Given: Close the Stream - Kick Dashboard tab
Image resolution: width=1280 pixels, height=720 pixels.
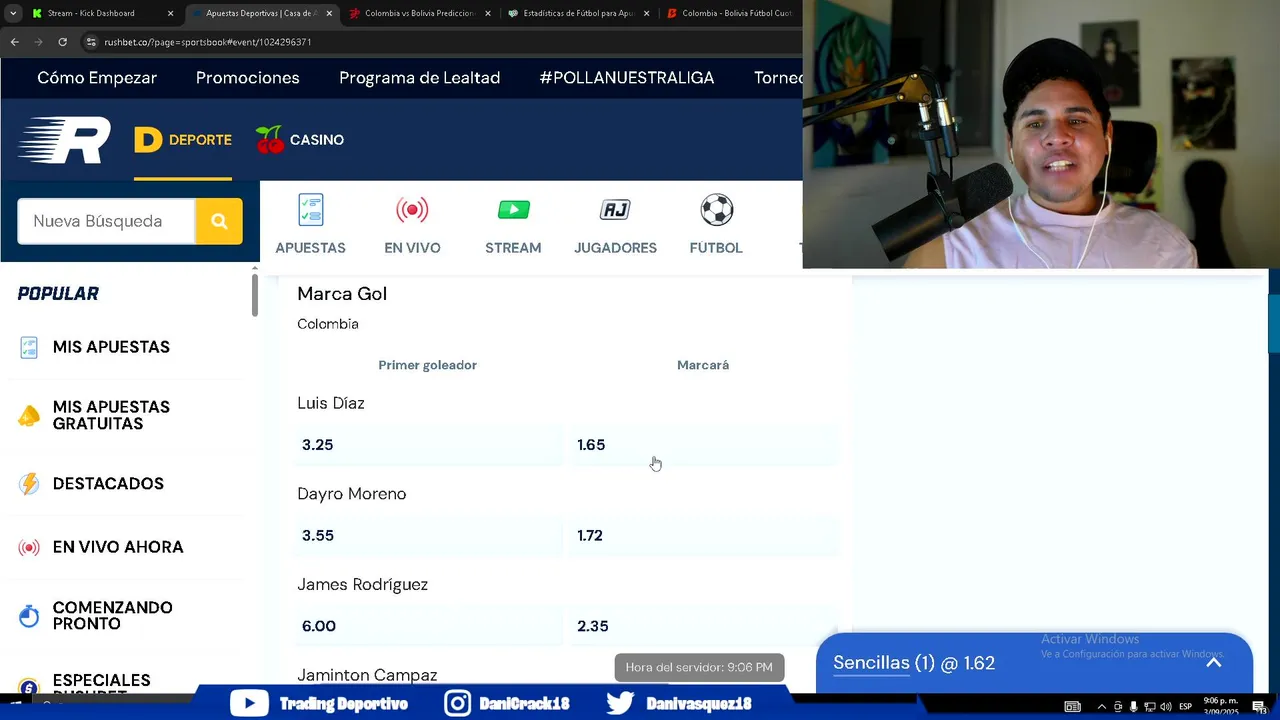Looking at the screenshot, I should (171, 13).
